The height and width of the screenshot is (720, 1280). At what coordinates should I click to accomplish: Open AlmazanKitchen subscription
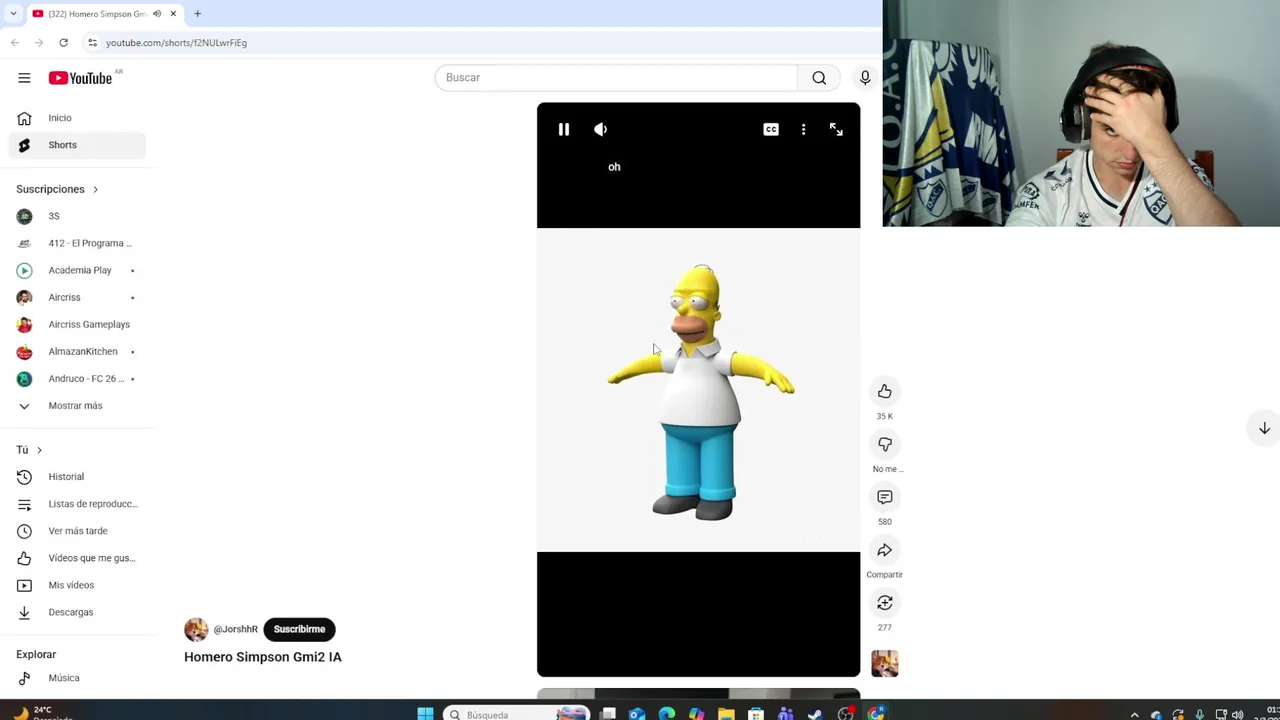coord(78,351)
